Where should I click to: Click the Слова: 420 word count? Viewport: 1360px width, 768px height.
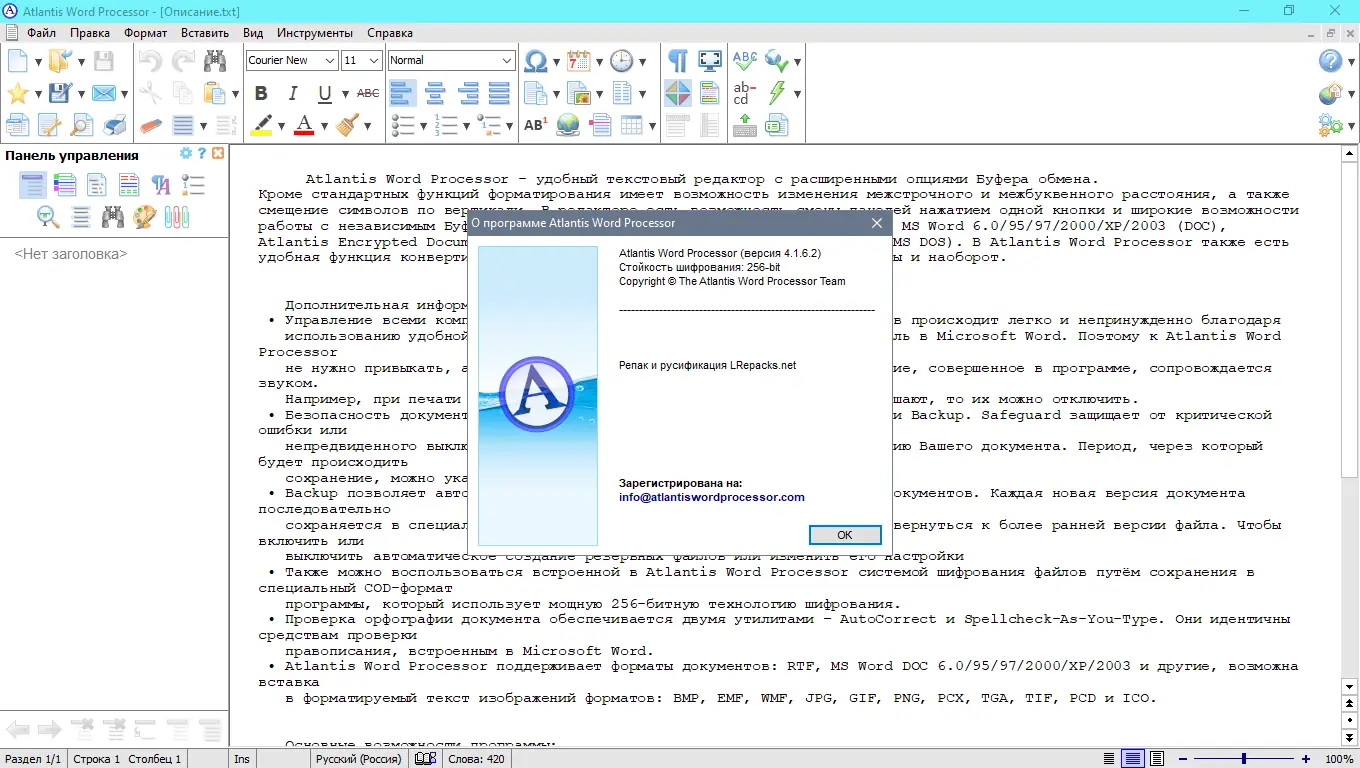click(477, 759)
